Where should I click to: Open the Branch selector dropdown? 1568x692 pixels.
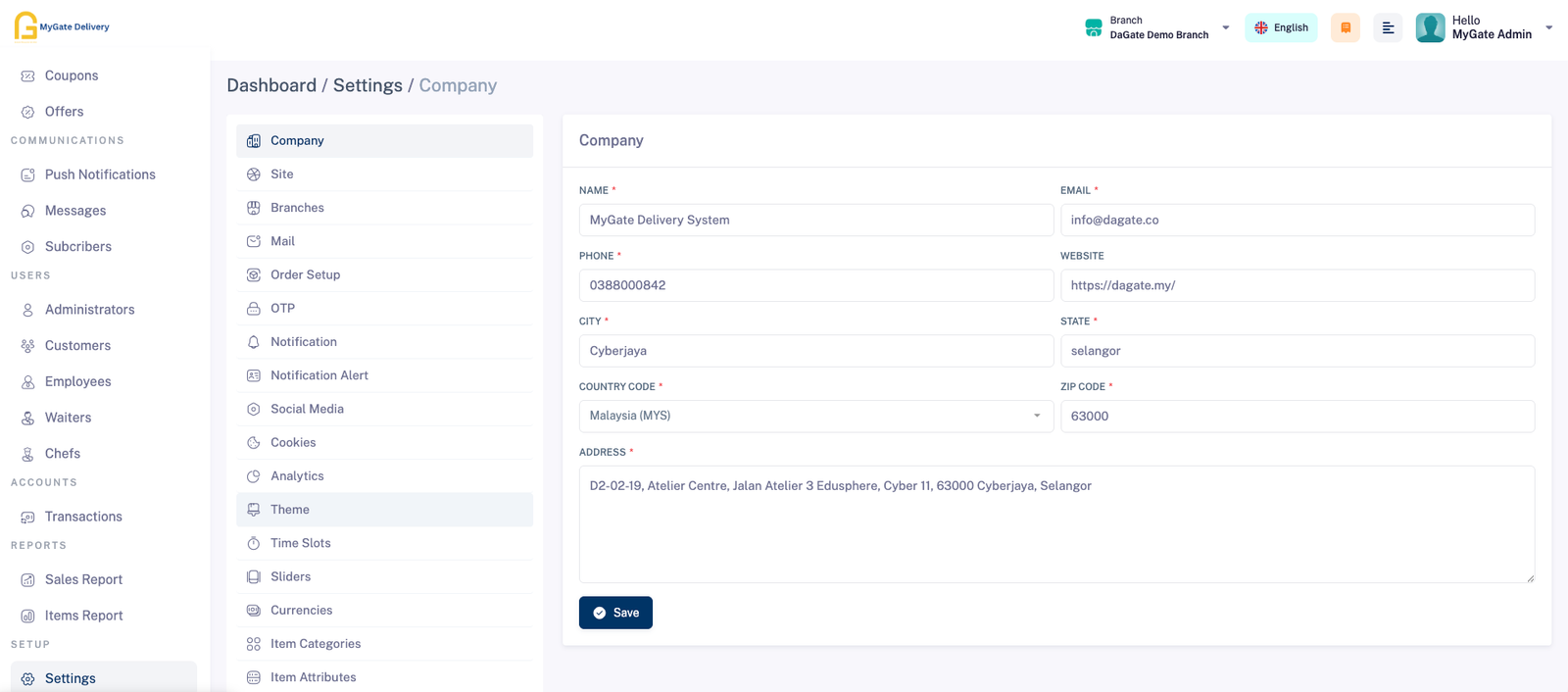pyautogui.click(x=1158, y=27)
